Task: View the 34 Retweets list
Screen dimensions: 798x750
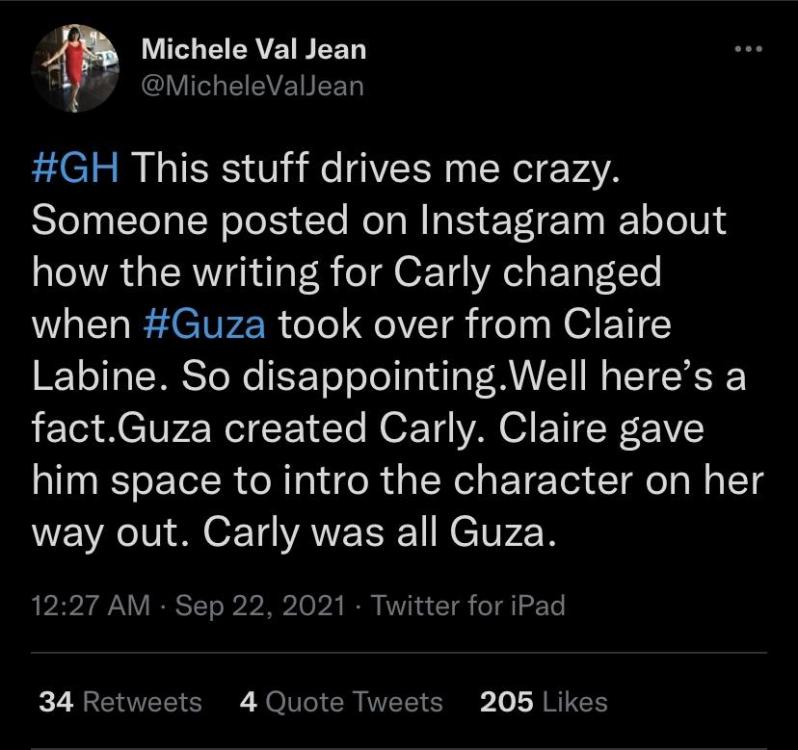Action: point(120,702)
